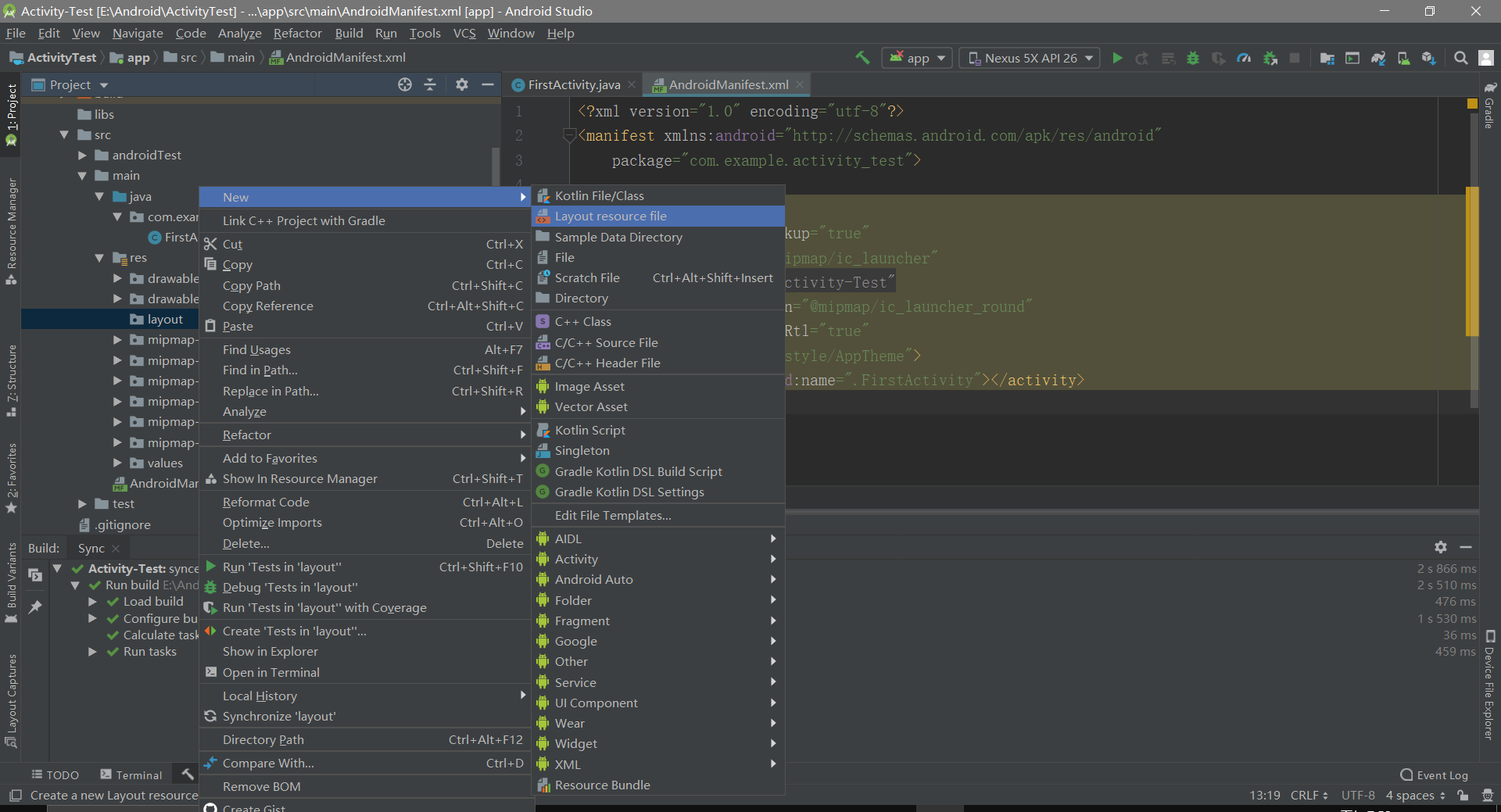
Task: Collapse the src folder node
Action: [x=65, y=134]
